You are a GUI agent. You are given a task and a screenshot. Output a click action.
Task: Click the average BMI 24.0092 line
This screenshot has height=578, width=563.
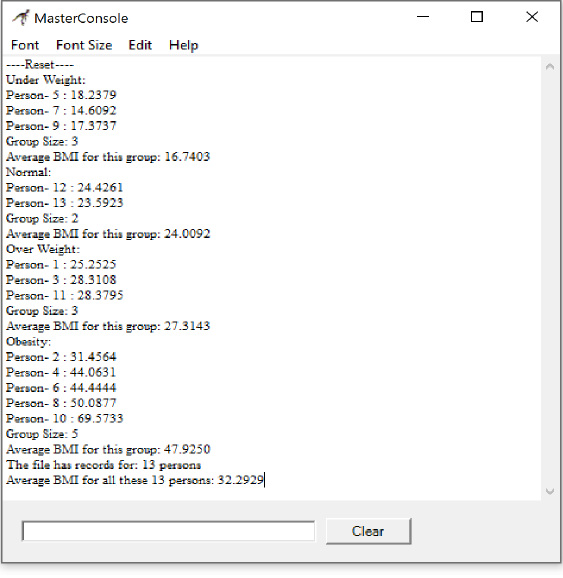(x=108, y=234)
